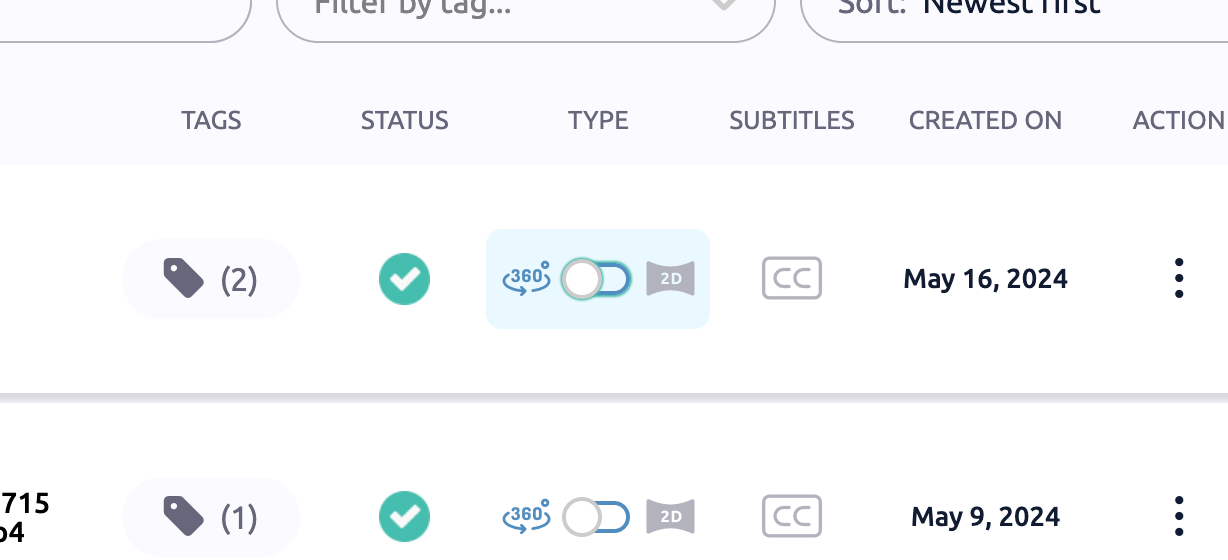Click the 2D icon in the May 16 row
The height and width of the screenshot is (560, 1228).
click(670, 278)
